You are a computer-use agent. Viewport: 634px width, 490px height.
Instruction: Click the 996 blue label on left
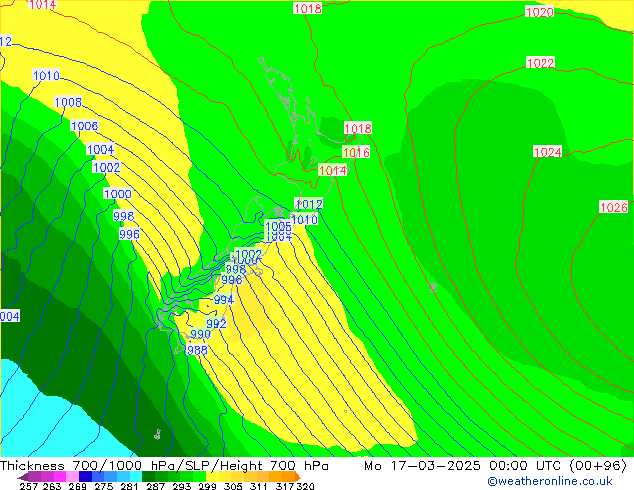pos(129,235)
